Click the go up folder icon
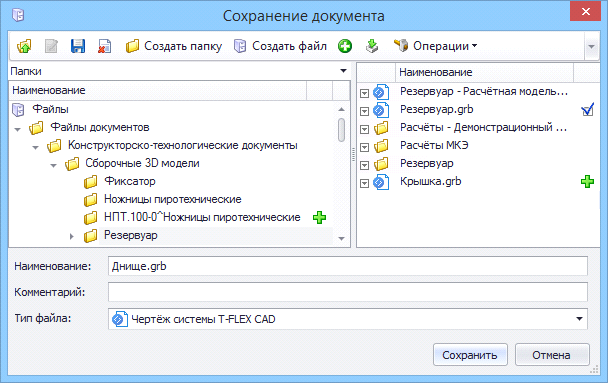 [24, 46]
